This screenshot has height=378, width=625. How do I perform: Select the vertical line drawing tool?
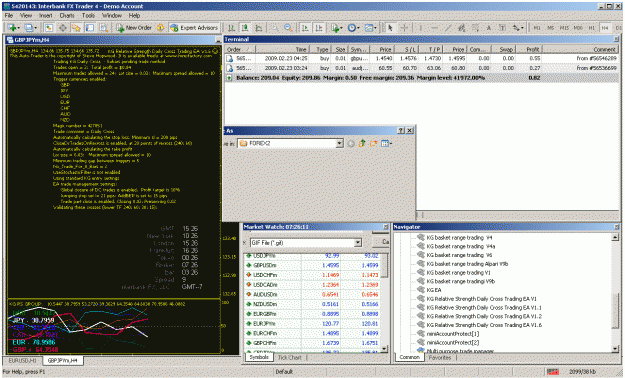pyautogui.click(x=420, y=28)
